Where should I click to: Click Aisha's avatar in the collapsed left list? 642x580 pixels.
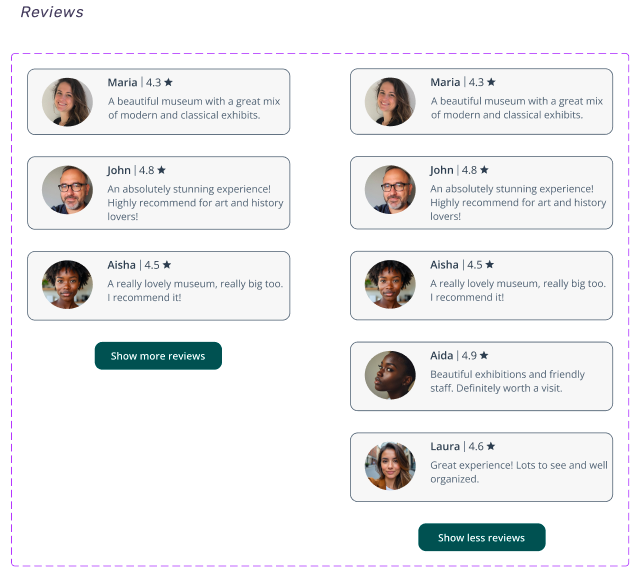click(67, 285)
